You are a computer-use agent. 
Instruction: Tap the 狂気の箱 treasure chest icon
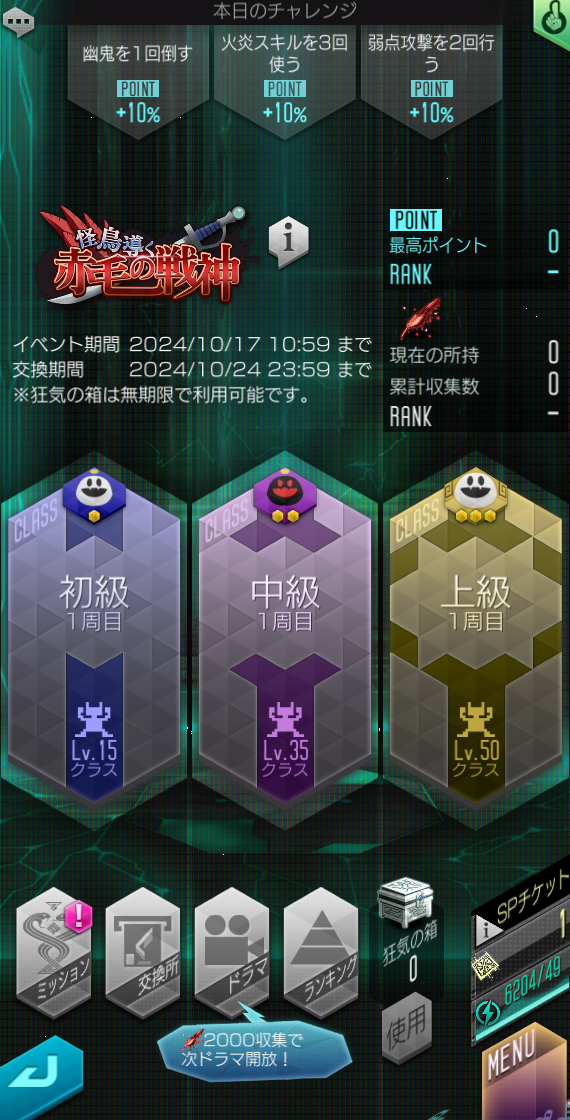406,901
